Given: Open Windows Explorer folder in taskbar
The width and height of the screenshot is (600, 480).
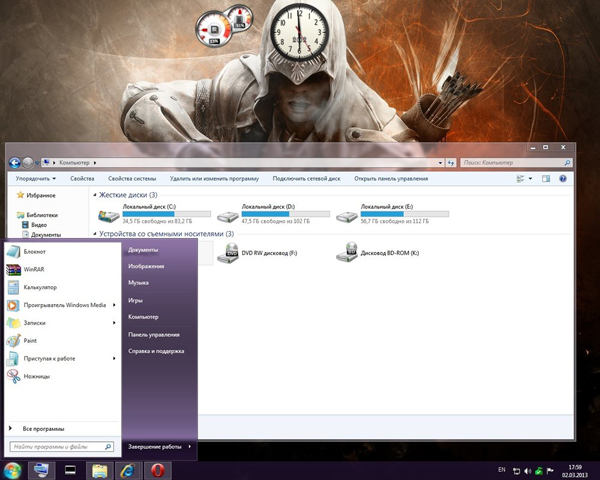Looking at the screenshot, I should (x=99, y=471).
